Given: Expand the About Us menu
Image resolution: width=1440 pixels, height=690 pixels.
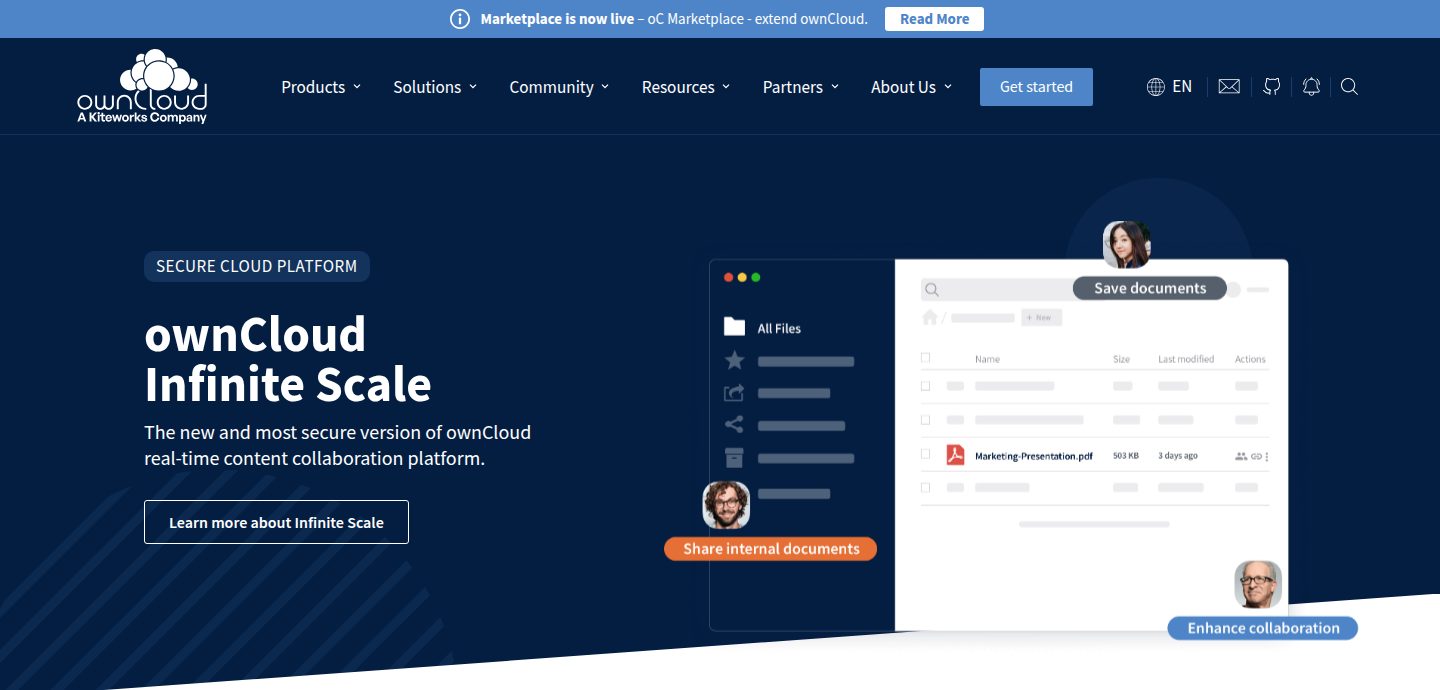Looking at the screenshot, I should click(911, 87).
